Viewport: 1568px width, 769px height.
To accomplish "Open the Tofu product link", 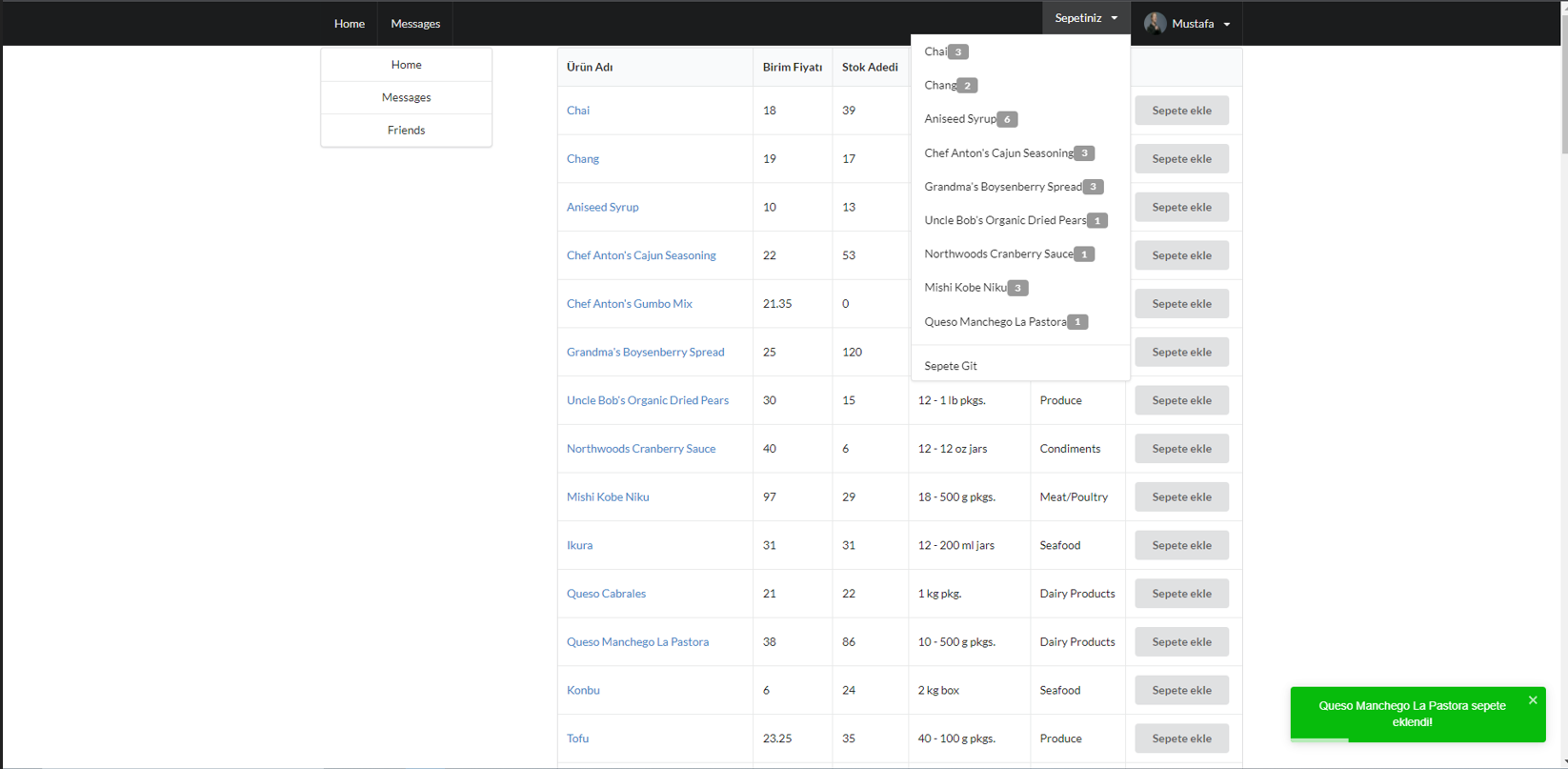I will pyautogui.click(x=577, y=739).
